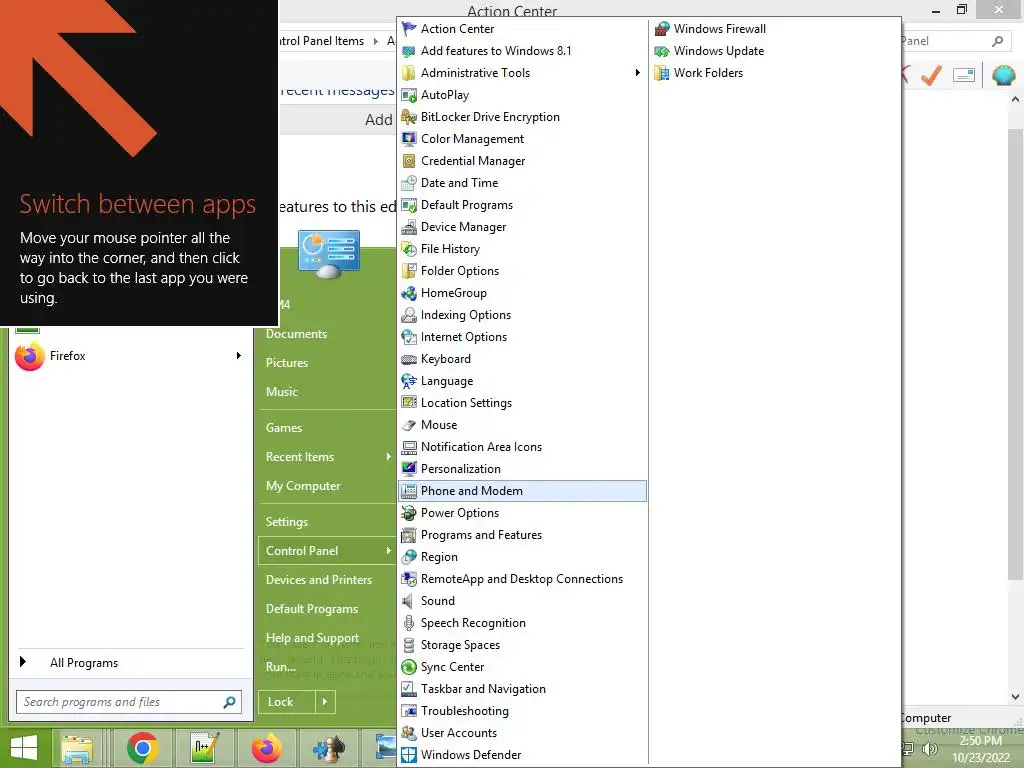
Task: Click the Sync Center green icon
Action: pos(409,667)
